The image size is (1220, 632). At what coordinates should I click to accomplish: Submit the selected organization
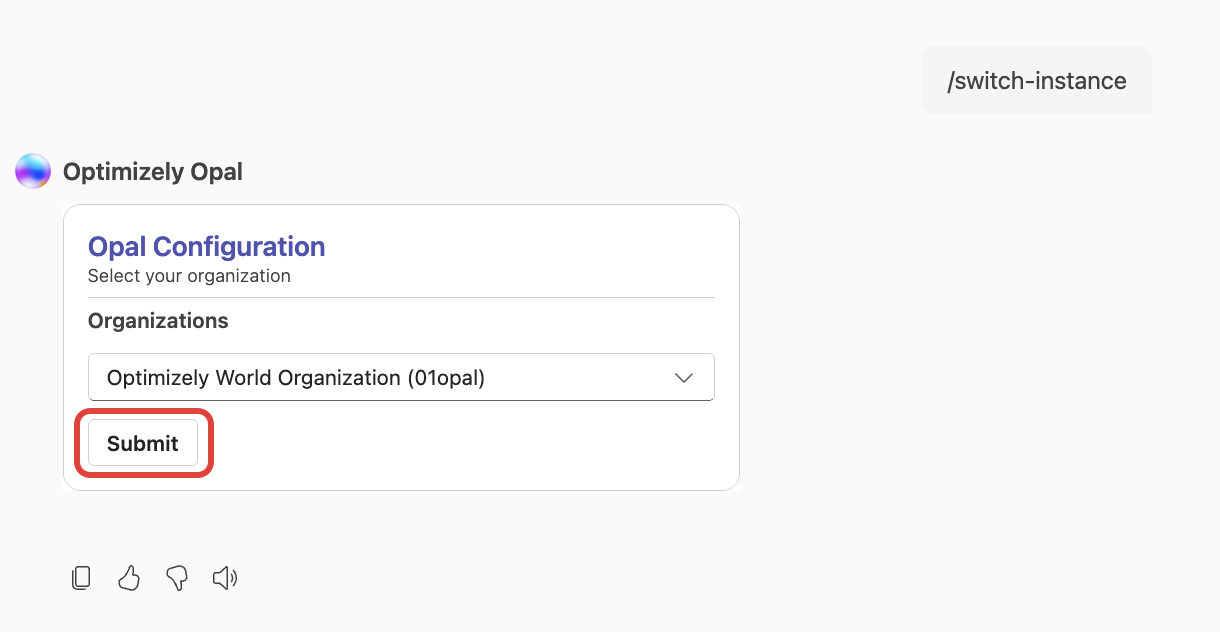[143, 443]
